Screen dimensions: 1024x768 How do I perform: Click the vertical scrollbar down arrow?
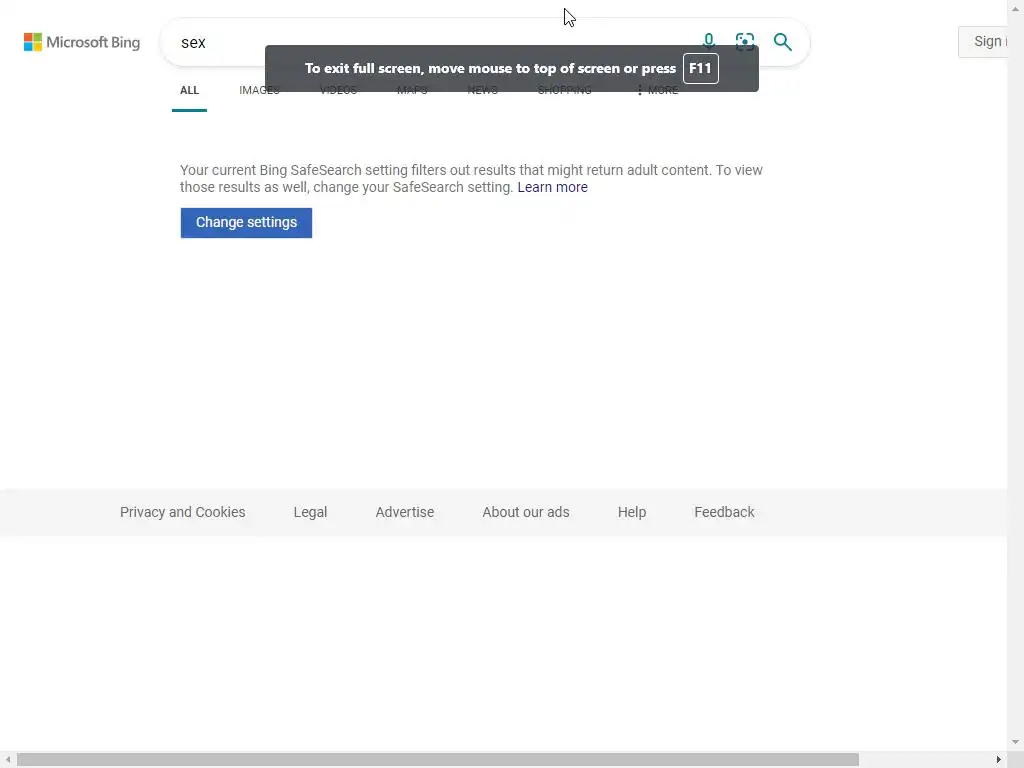[1016, 742]
